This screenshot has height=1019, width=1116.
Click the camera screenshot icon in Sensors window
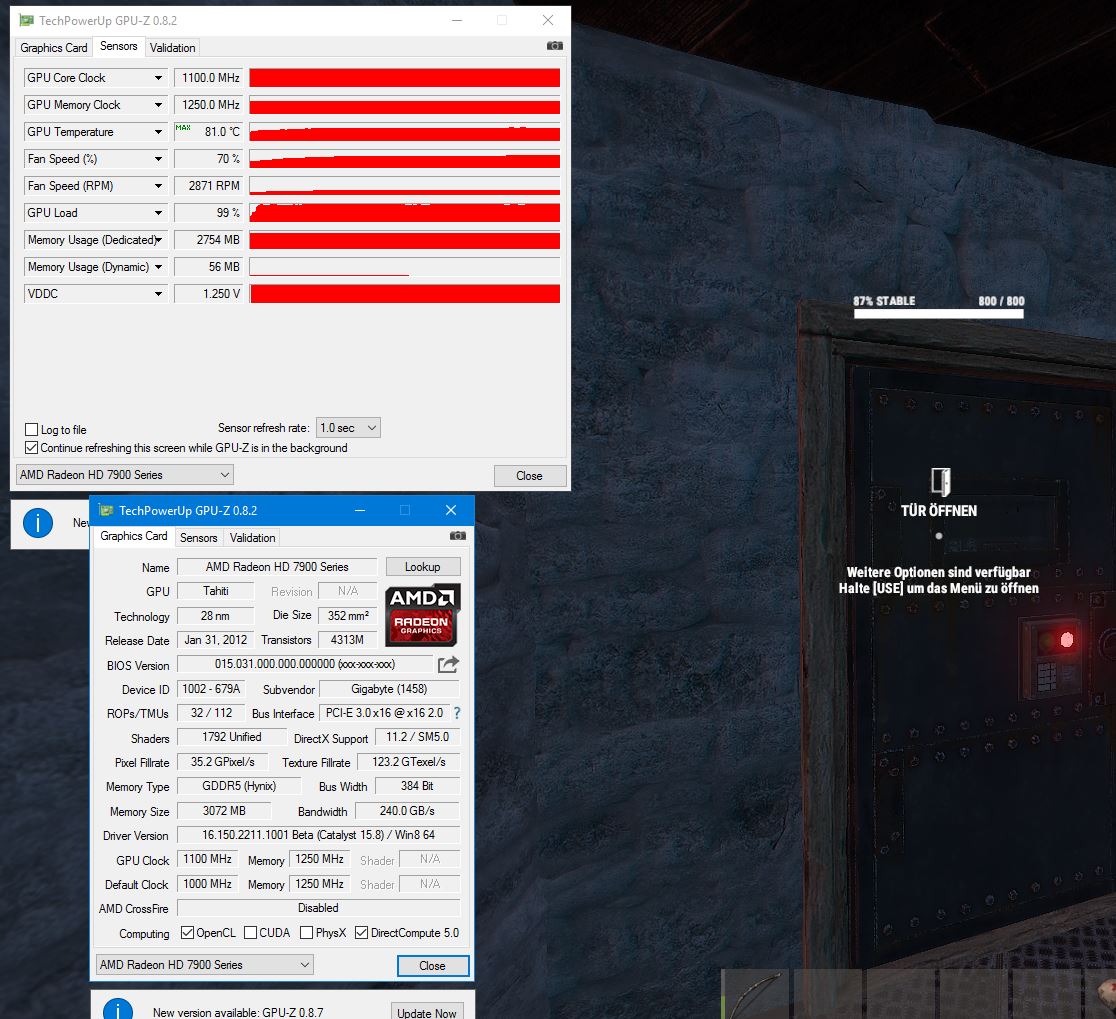click(x=554, y=46)
